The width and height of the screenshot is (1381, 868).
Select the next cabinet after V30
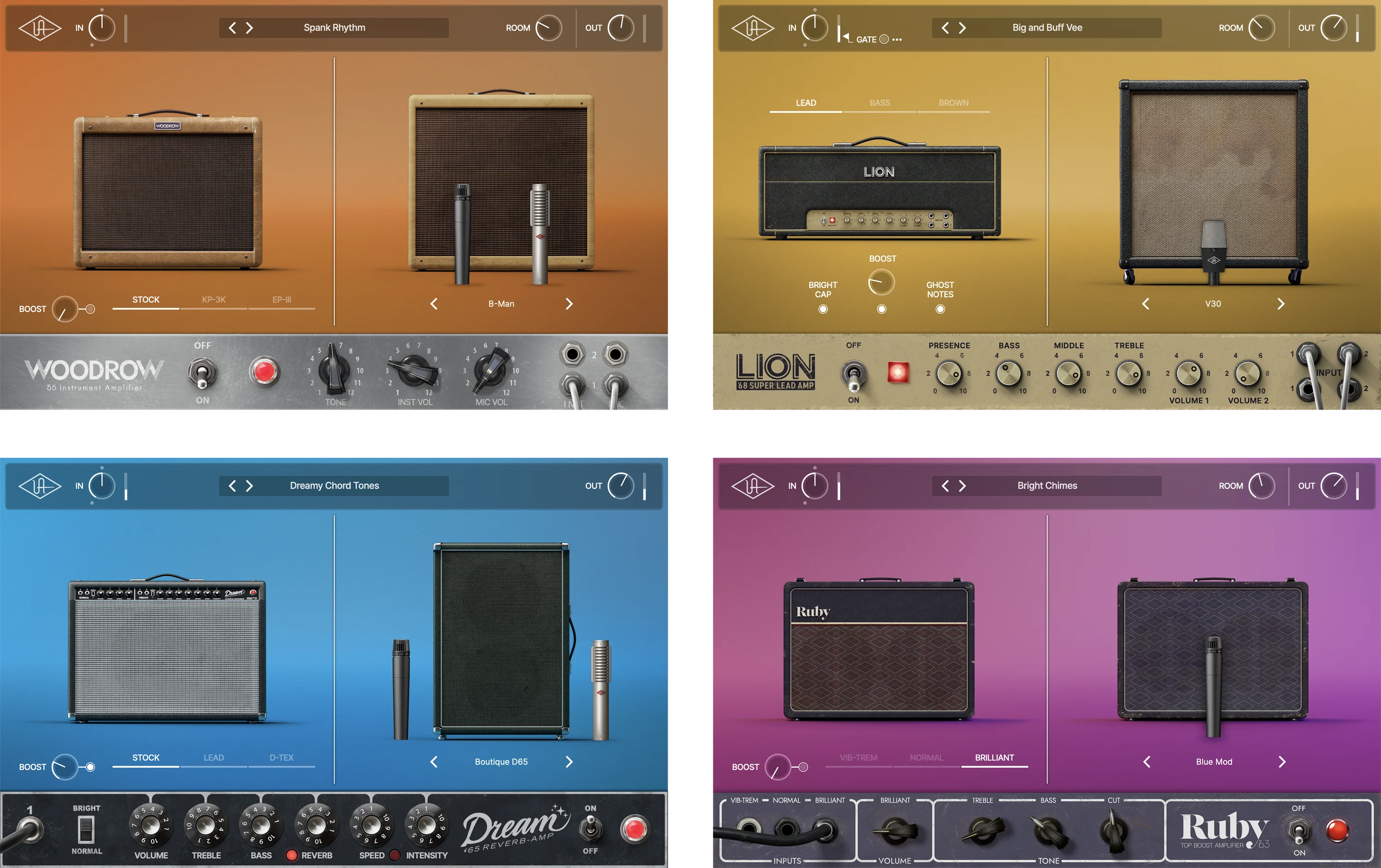click(x=1281, y=304)
